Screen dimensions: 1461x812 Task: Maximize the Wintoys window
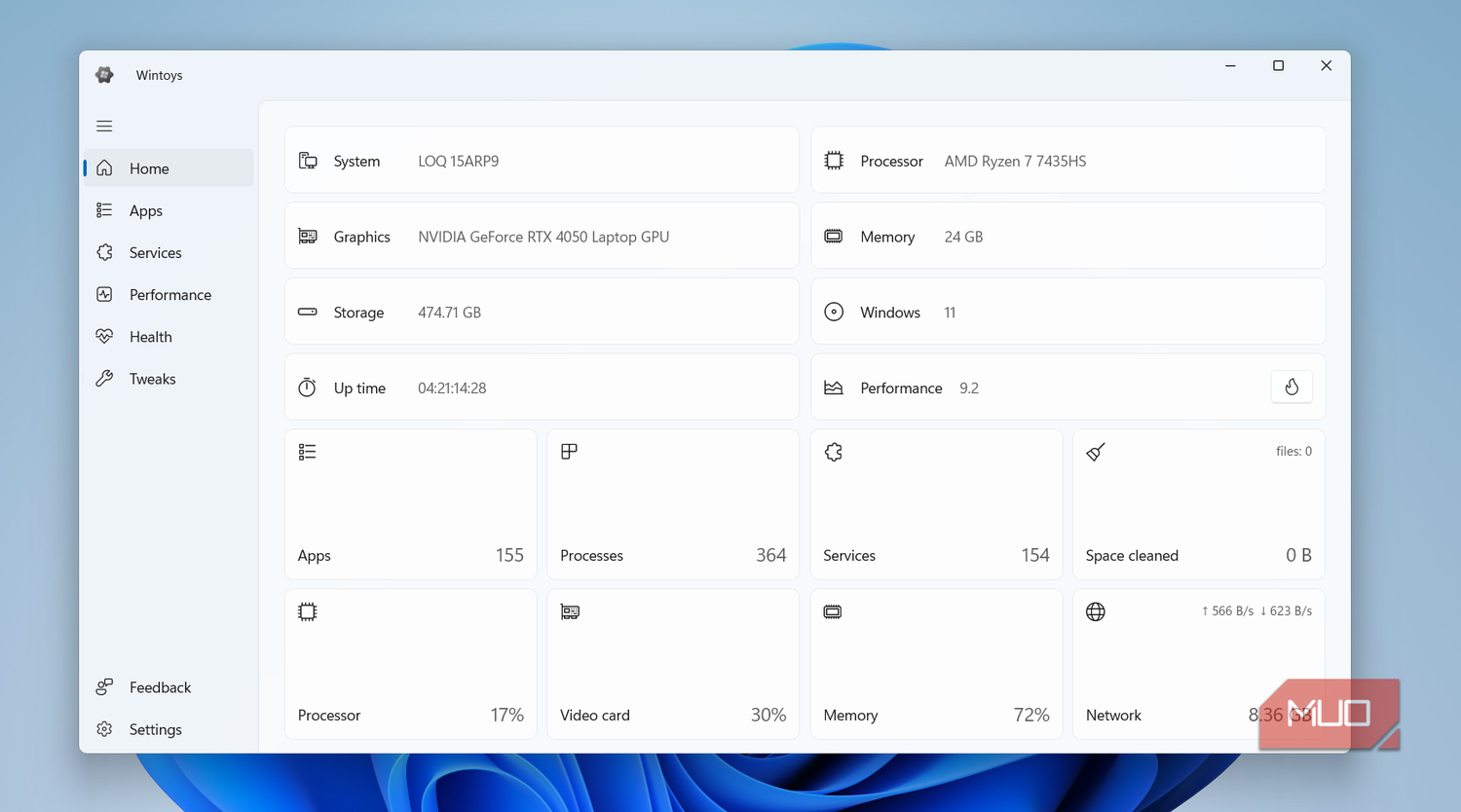point(1278,66)
